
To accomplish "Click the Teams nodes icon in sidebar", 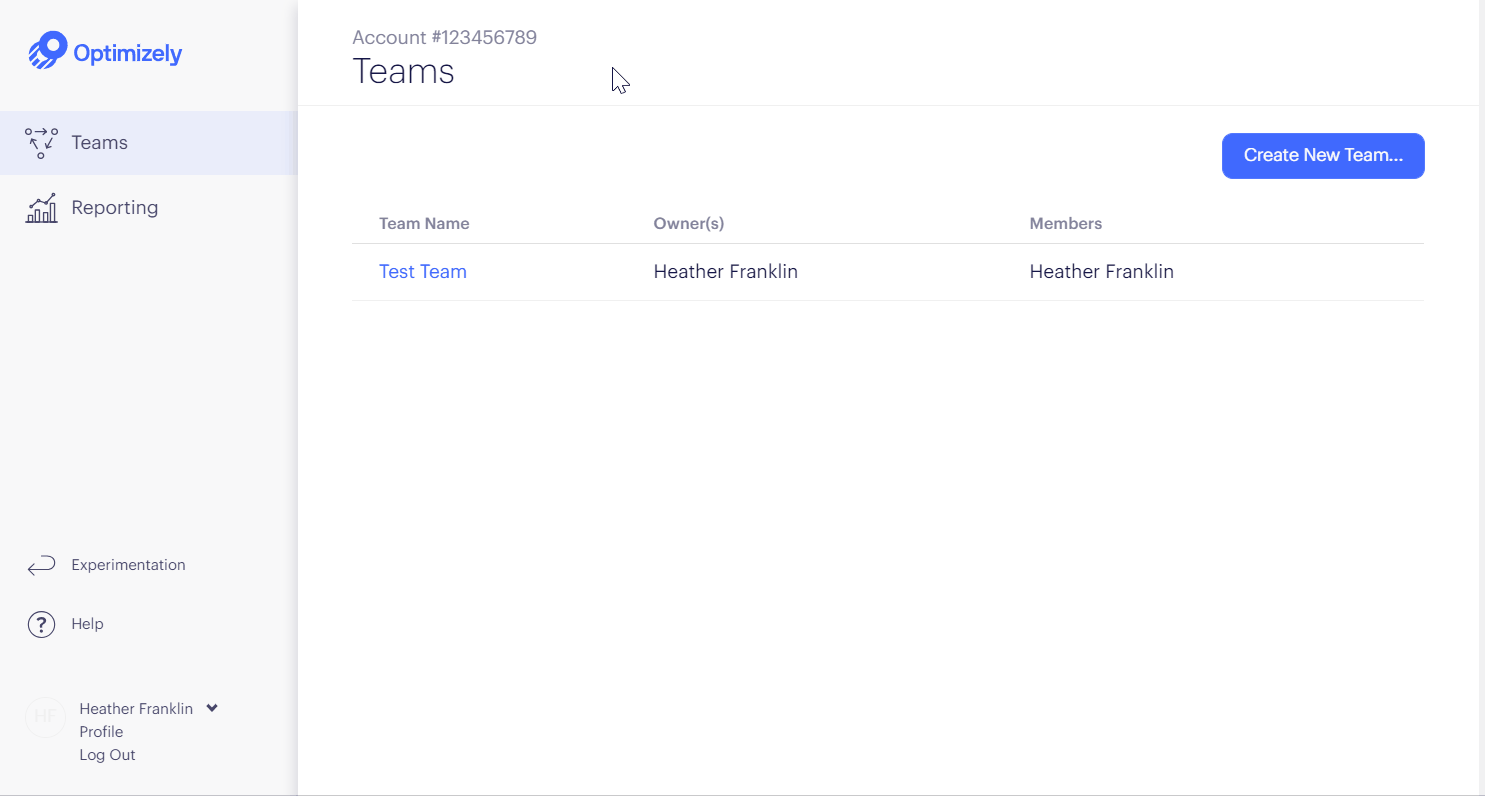I will click(x=41, y=143).
